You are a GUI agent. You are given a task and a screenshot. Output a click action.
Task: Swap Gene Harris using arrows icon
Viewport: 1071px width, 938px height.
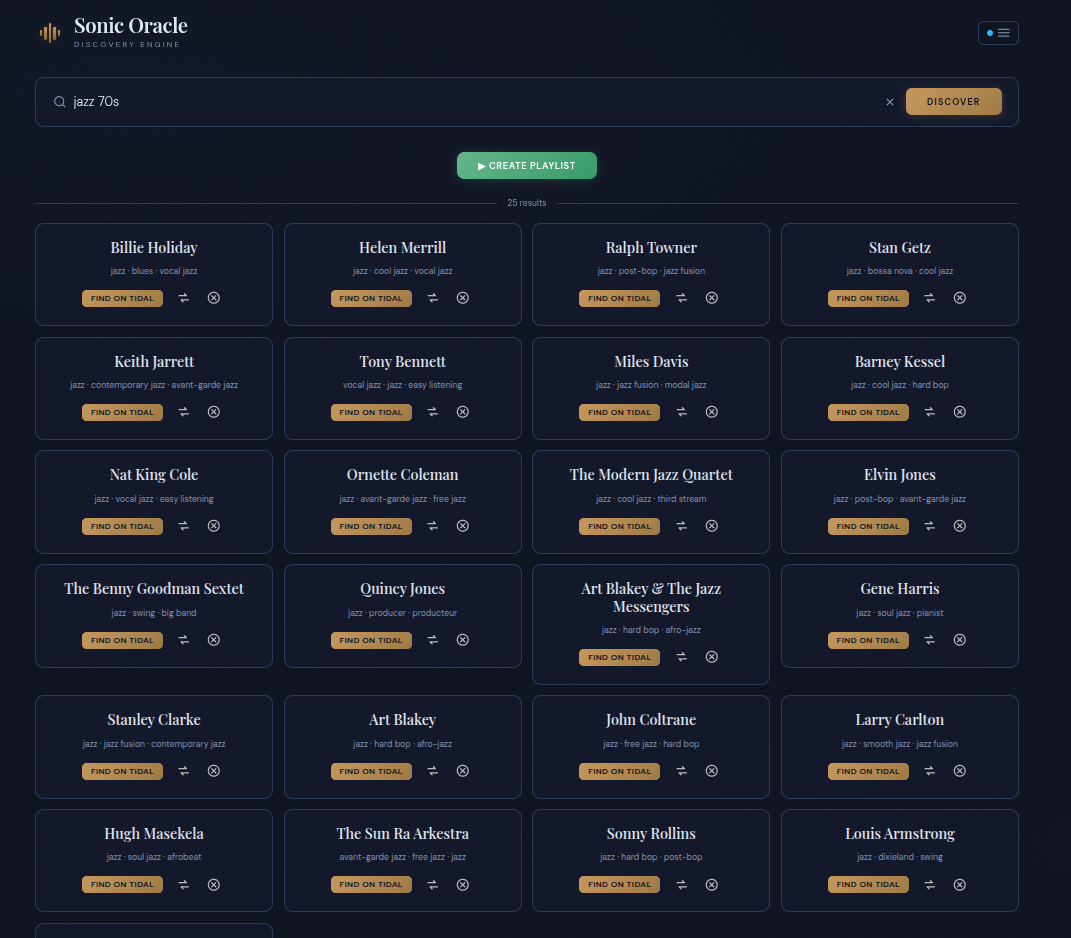930,640
